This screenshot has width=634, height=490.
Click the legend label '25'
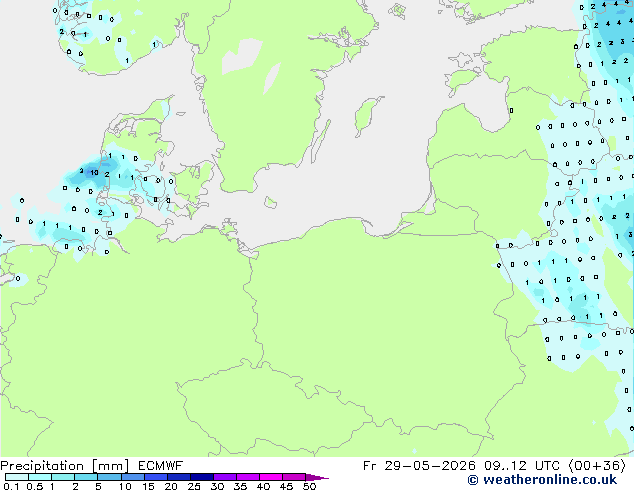194,486
